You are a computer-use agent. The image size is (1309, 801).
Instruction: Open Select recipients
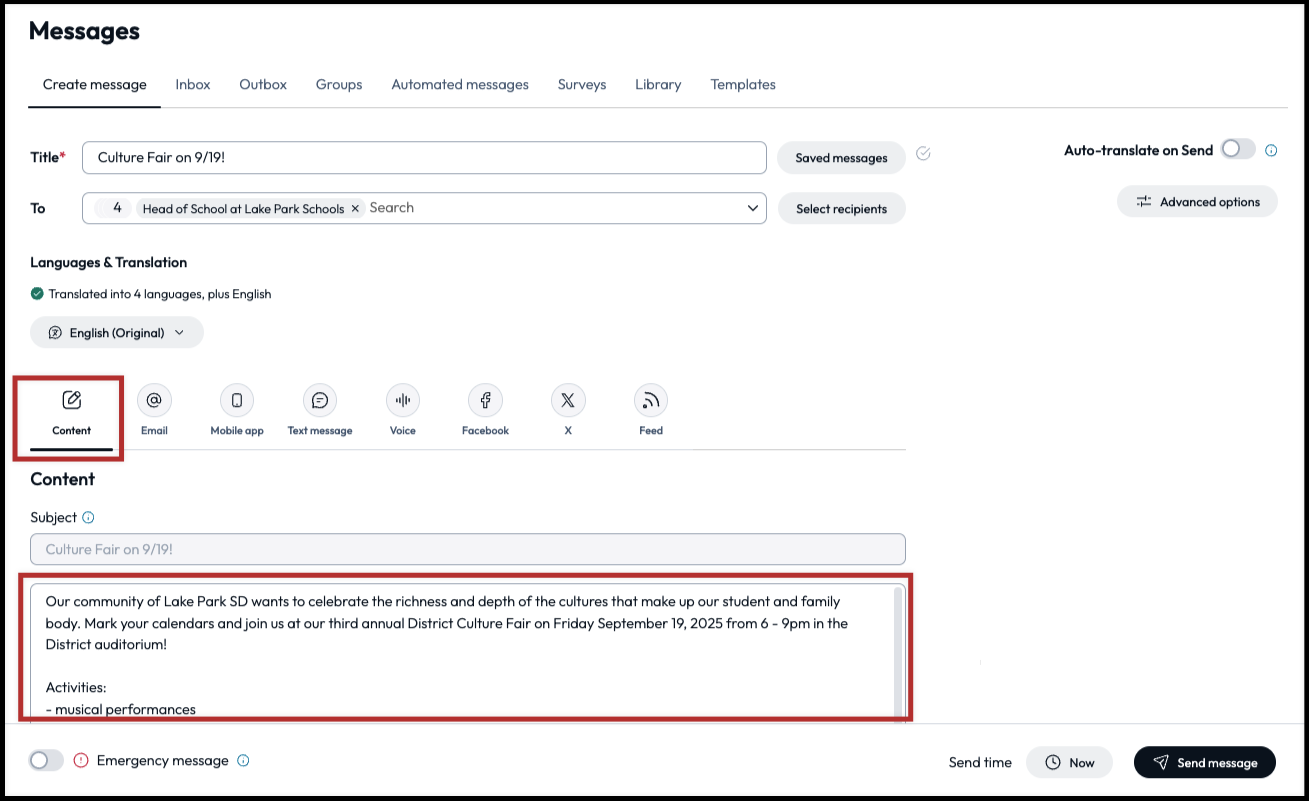[841, 208]
